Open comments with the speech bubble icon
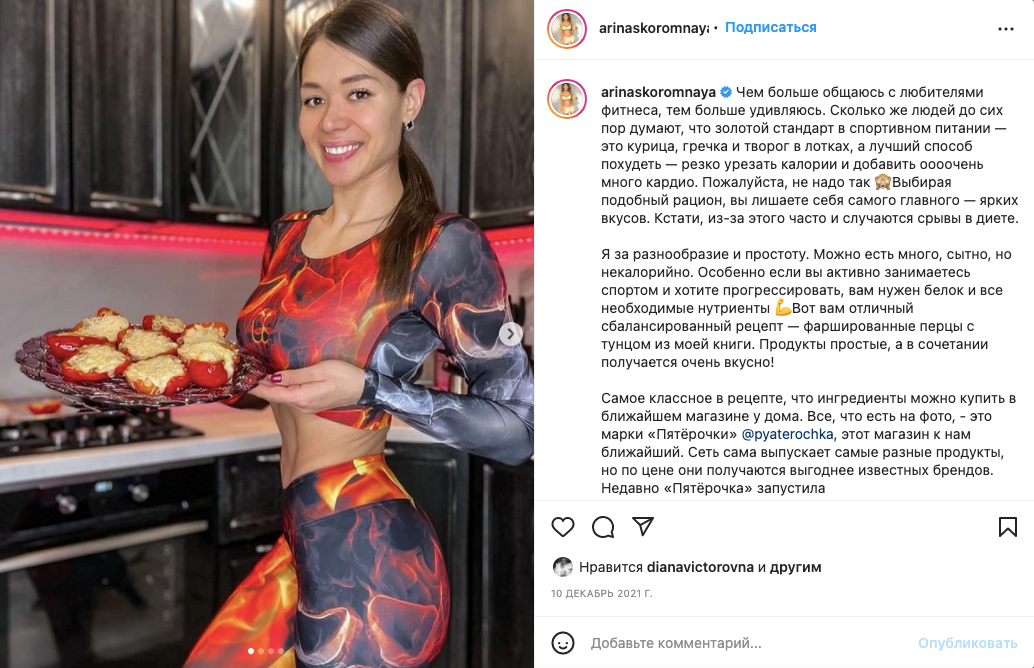The width and height of the screenshot is (1034, 668). (603, 527)
